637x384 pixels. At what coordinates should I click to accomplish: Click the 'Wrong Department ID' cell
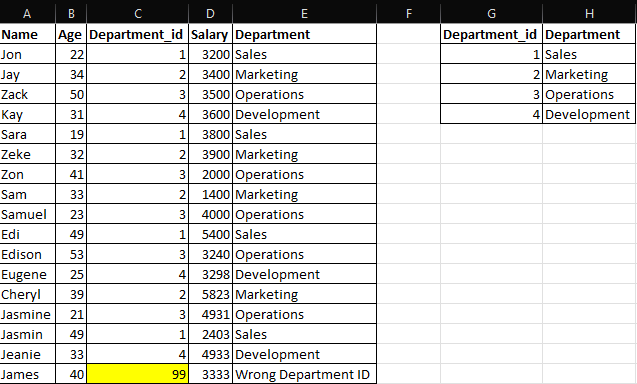click(x=304, y=374)
